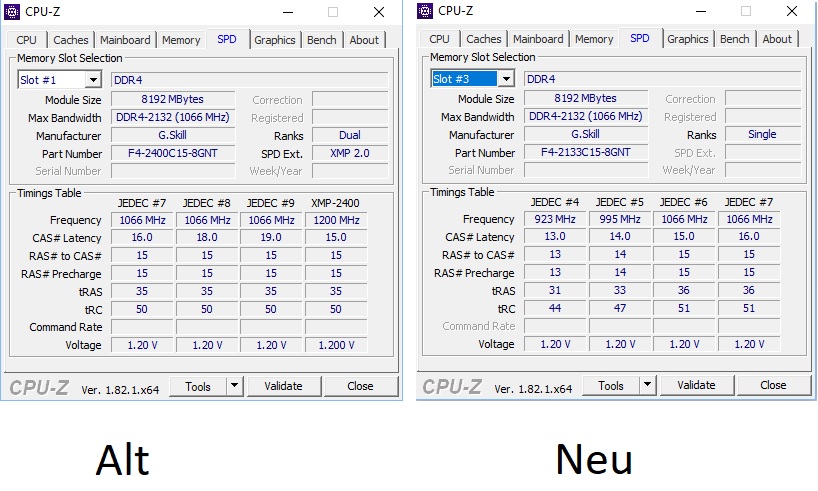Click tRC value 44 in right window
This screenshot has height=491, width=818.
555,308
